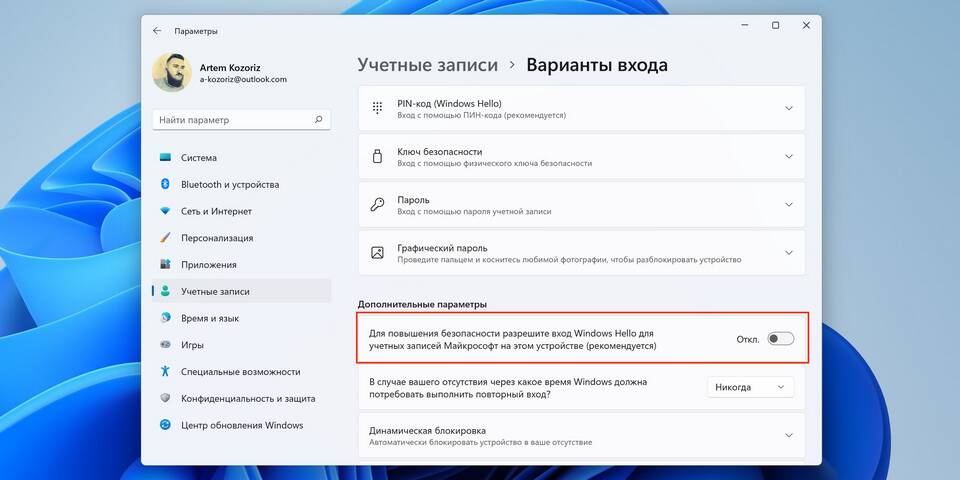
Task: Click the Система monitor icon
Action: tap(165, 157)
